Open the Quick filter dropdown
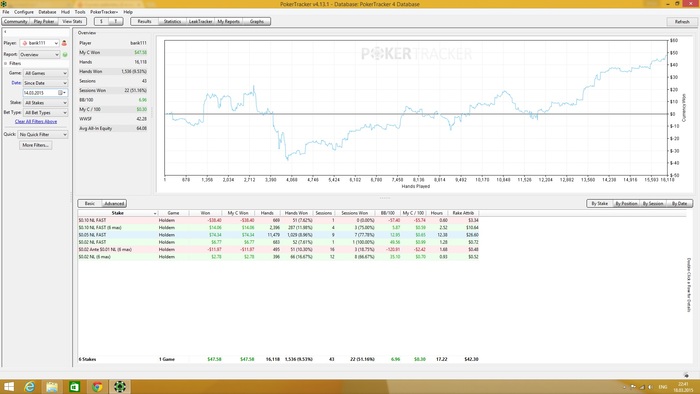The height and width of the screenshot is (394, 700). [43, 134]
